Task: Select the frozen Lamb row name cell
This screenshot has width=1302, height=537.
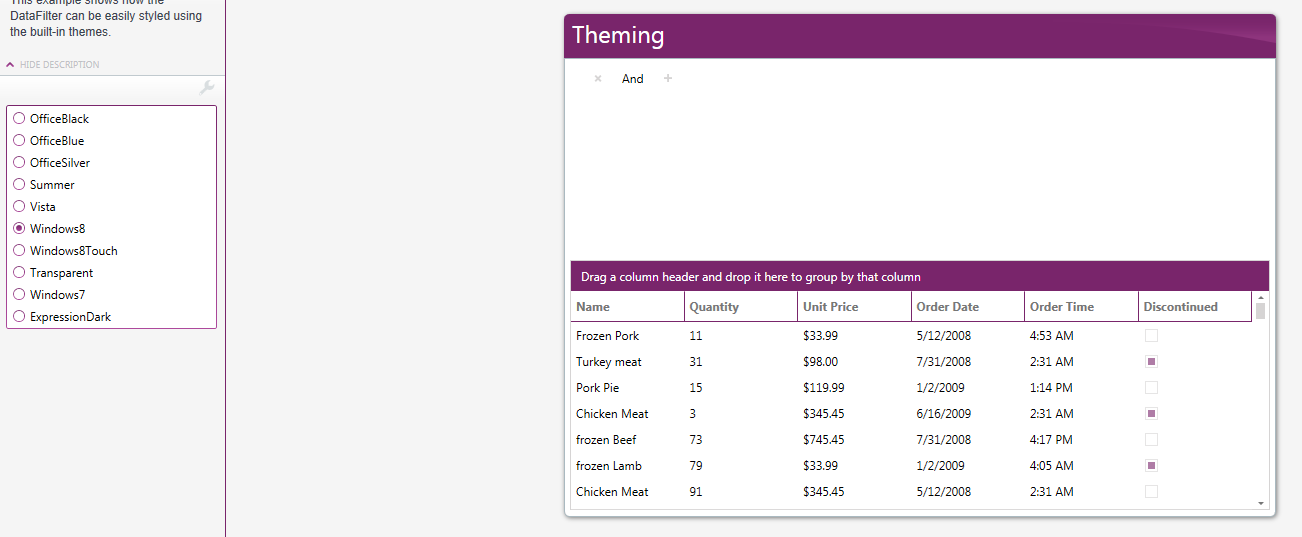Action: pos(609,466)
